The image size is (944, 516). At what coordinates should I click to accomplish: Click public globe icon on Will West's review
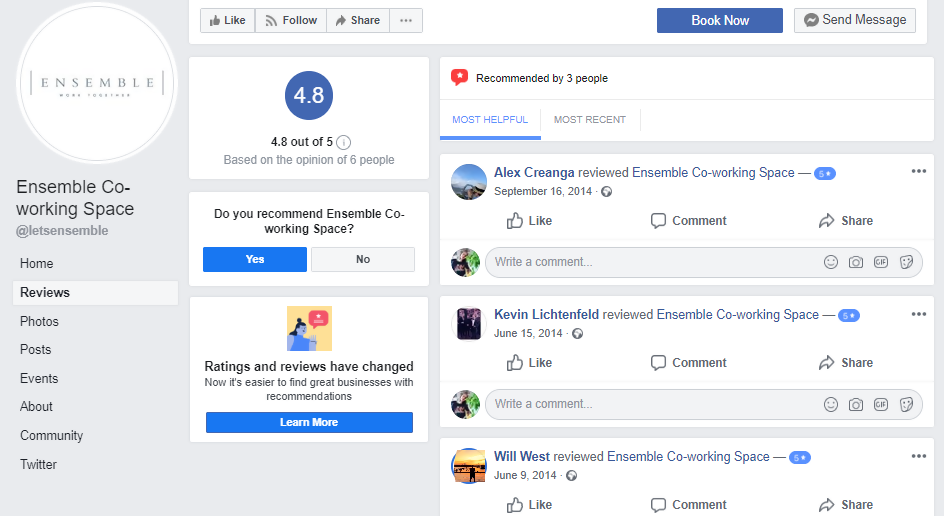571,476
